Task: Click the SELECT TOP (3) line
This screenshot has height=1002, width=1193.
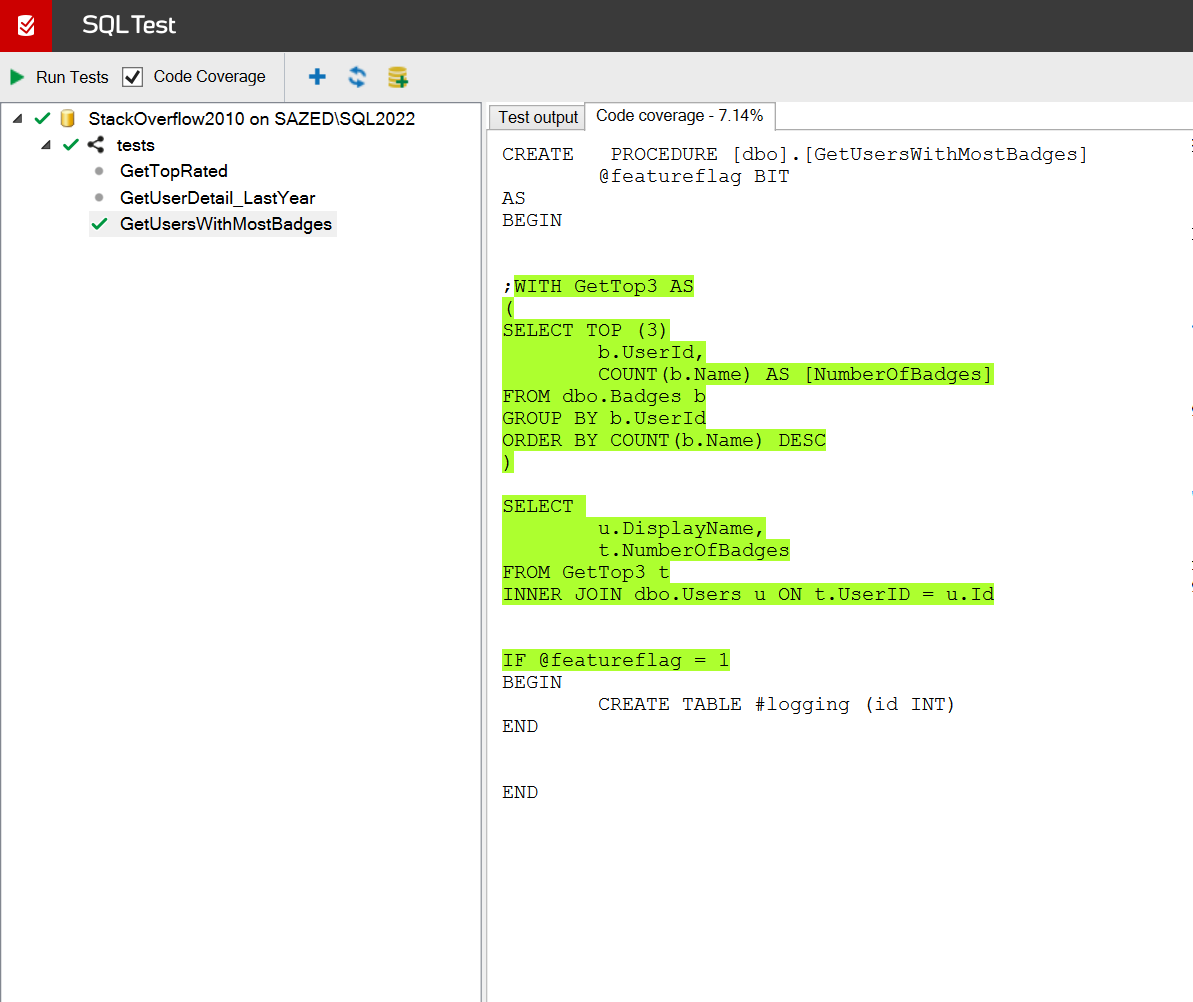Action: [585, 330]
